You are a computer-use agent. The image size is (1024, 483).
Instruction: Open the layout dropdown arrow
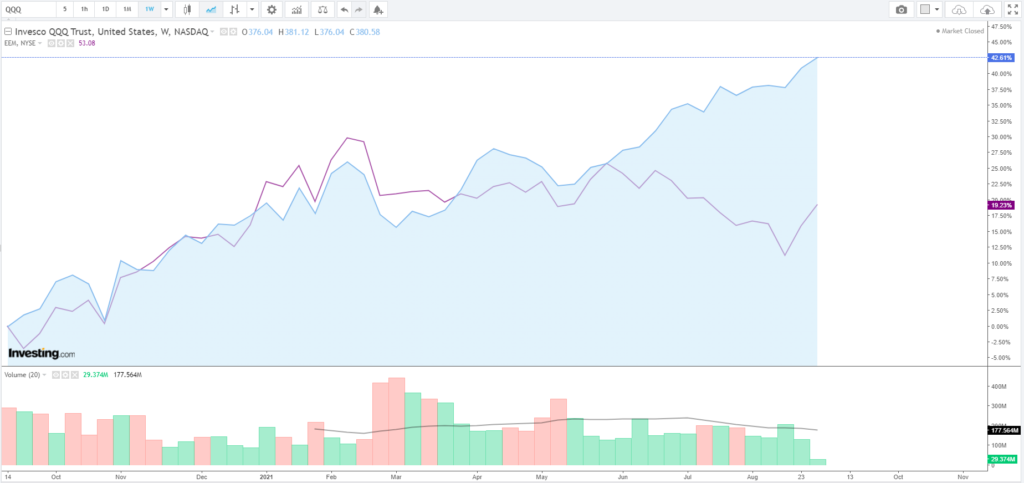point(938,10)
